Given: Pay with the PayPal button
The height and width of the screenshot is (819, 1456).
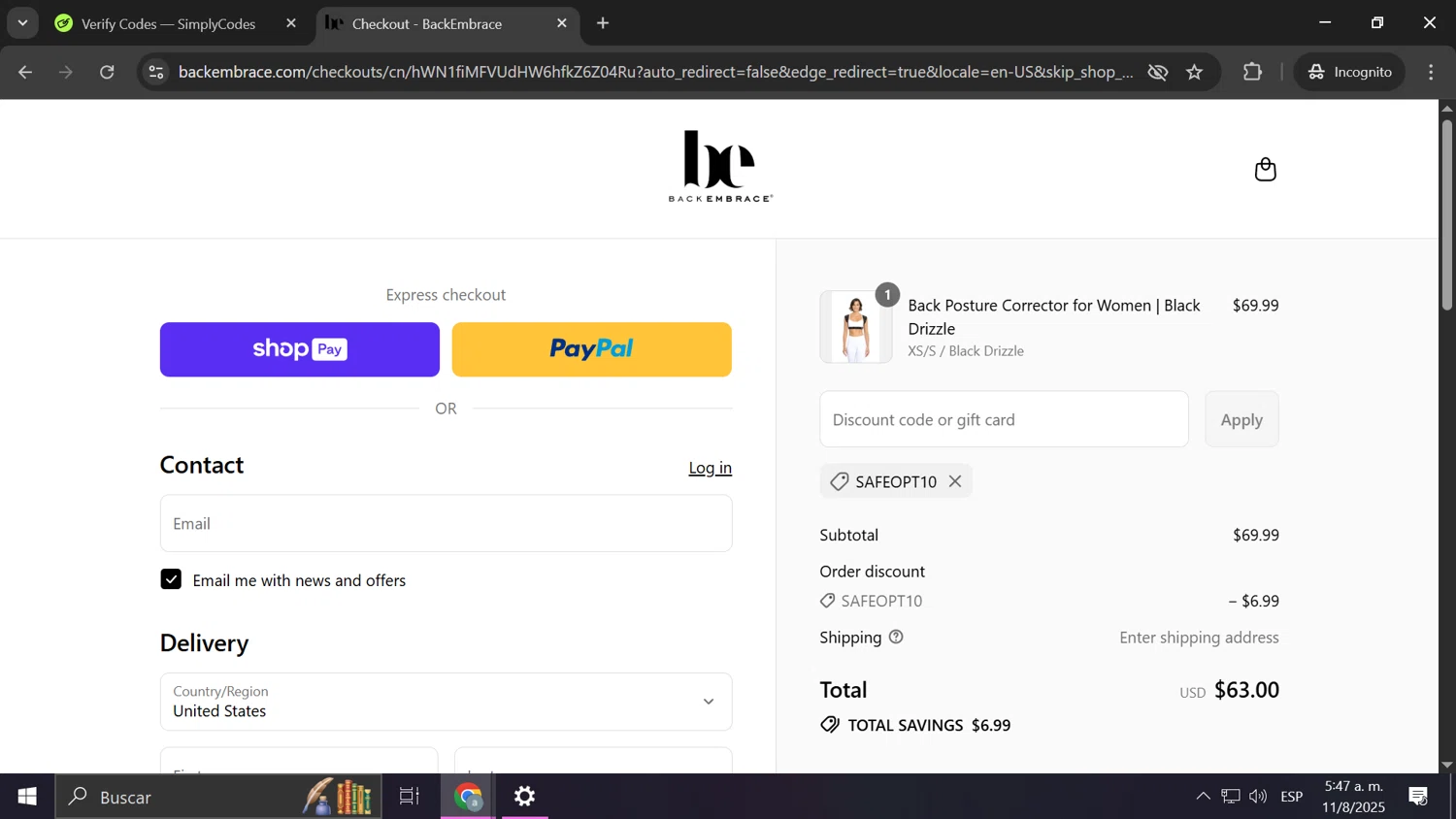Looking at the screenshot, I should pyautogui.click(x=592, y=349).
